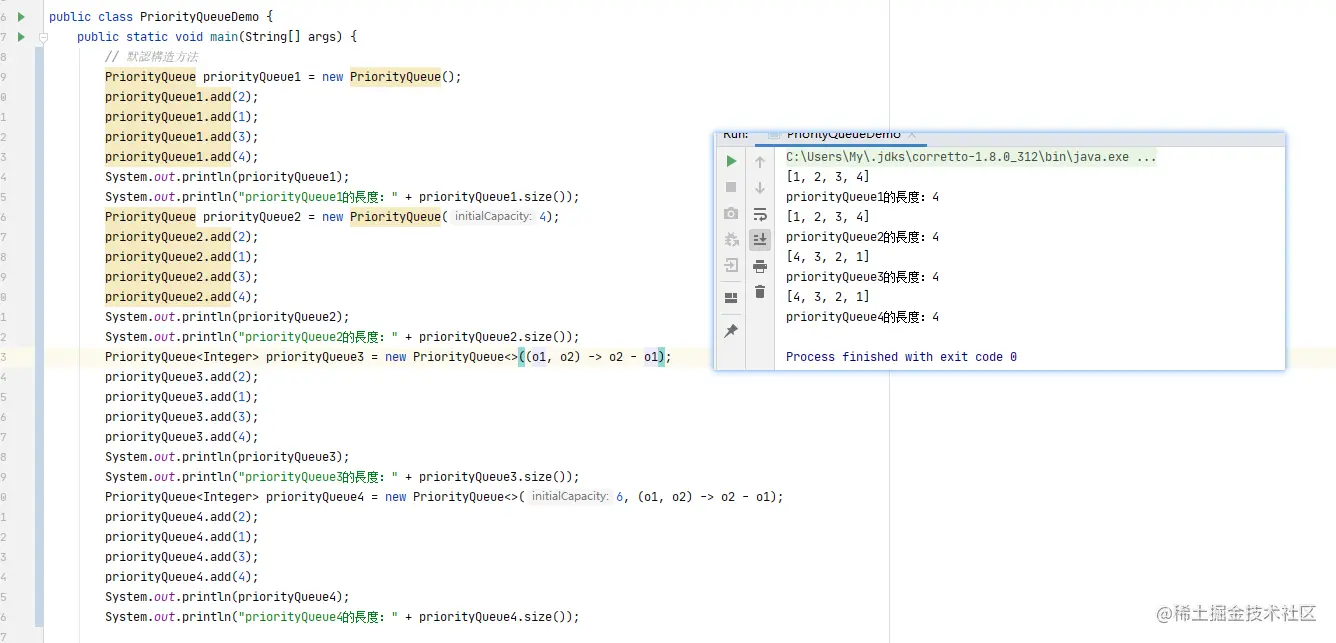Run main method via its gutter arrow
1336x643 pixels.
pos(21,37)
